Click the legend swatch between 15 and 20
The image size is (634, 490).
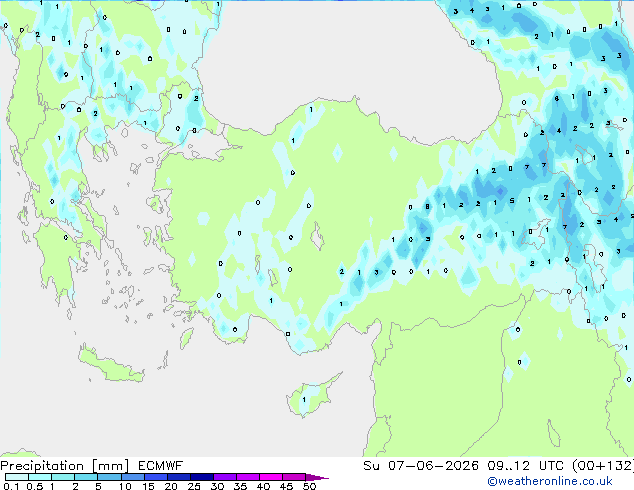[155, 477]
